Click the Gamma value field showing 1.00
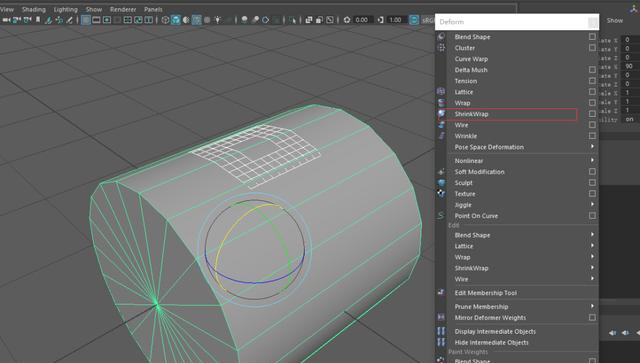 point(396,20)
